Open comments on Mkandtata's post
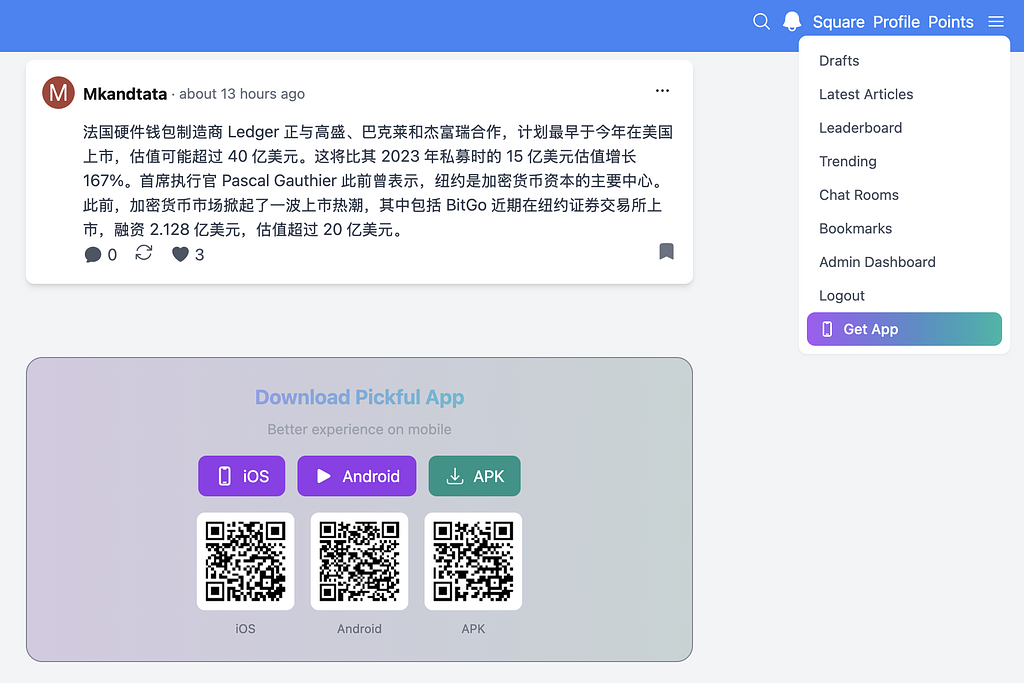1024x683 pixels. [94, 254]
